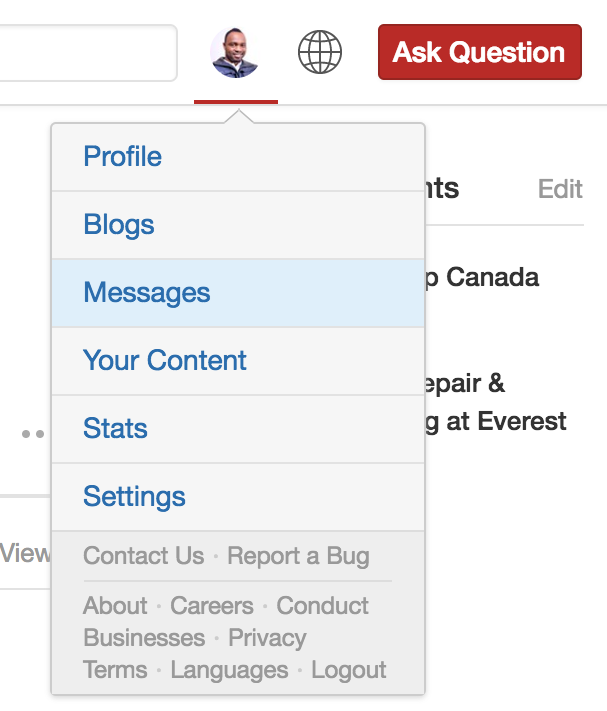Open the globe language icon

(x=320, y=52)
